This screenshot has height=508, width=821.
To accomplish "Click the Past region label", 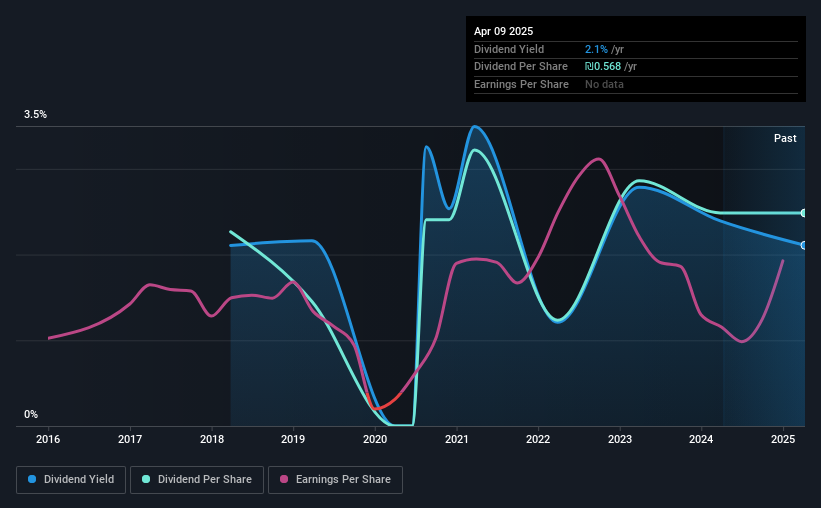I will [785, 138].
